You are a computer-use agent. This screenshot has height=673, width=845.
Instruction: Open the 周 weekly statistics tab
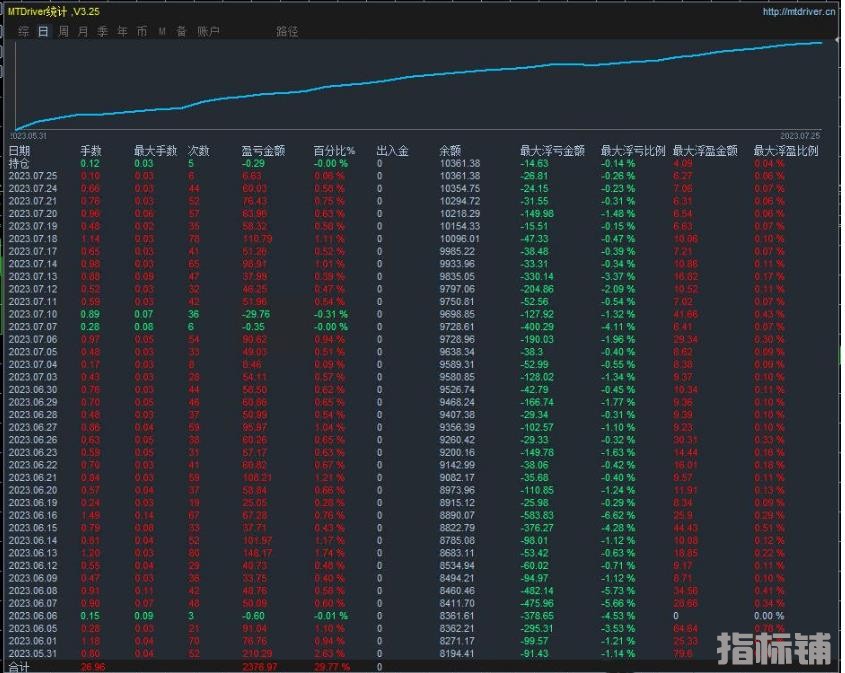click(x=63, y=31)
